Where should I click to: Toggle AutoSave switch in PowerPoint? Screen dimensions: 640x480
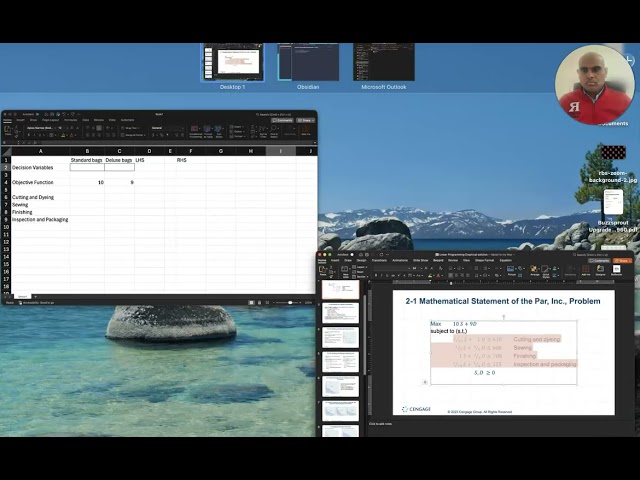[352, 255]
